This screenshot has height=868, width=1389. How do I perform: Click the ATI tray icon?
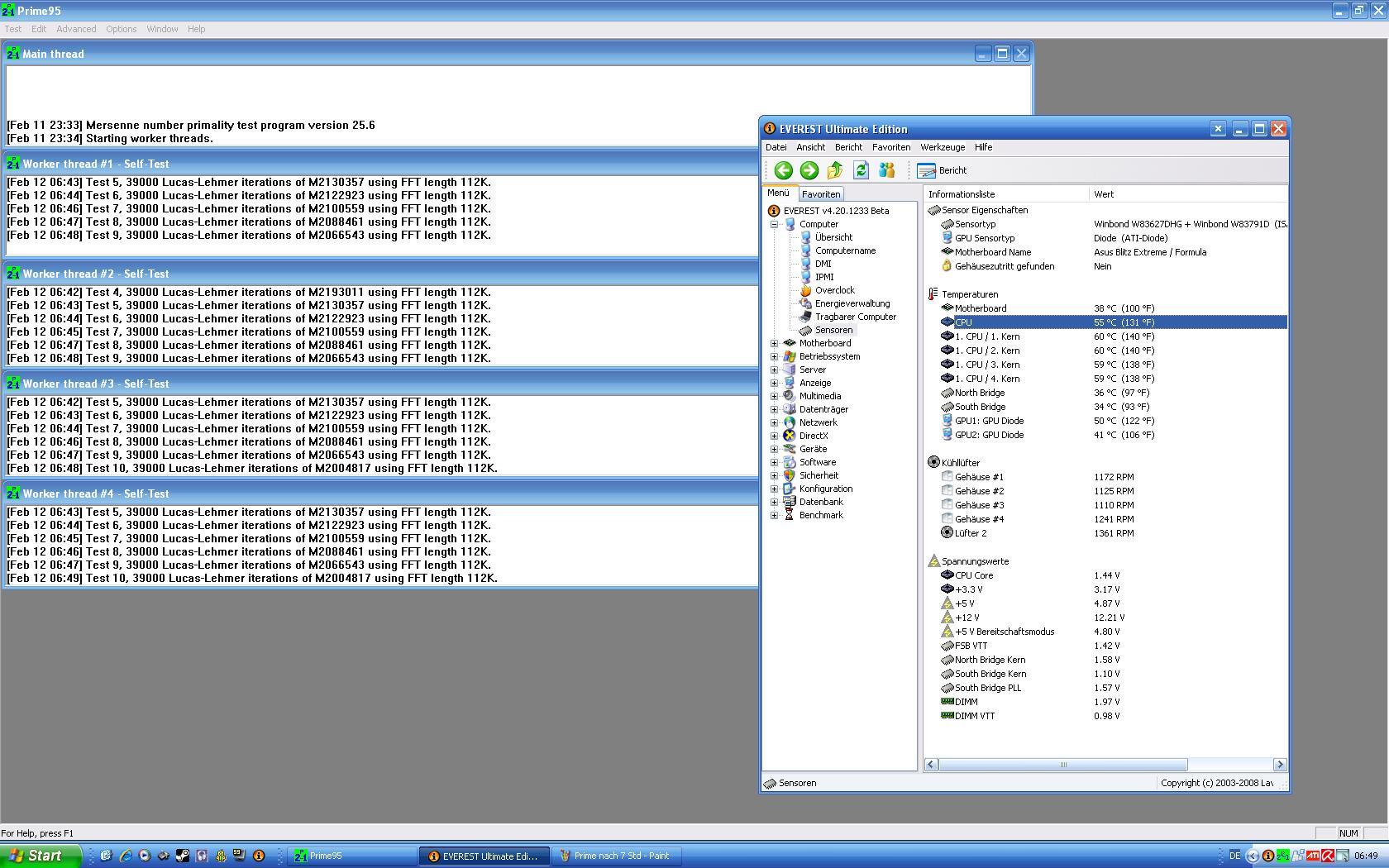pyautogui.click(x=1313, y=856)
